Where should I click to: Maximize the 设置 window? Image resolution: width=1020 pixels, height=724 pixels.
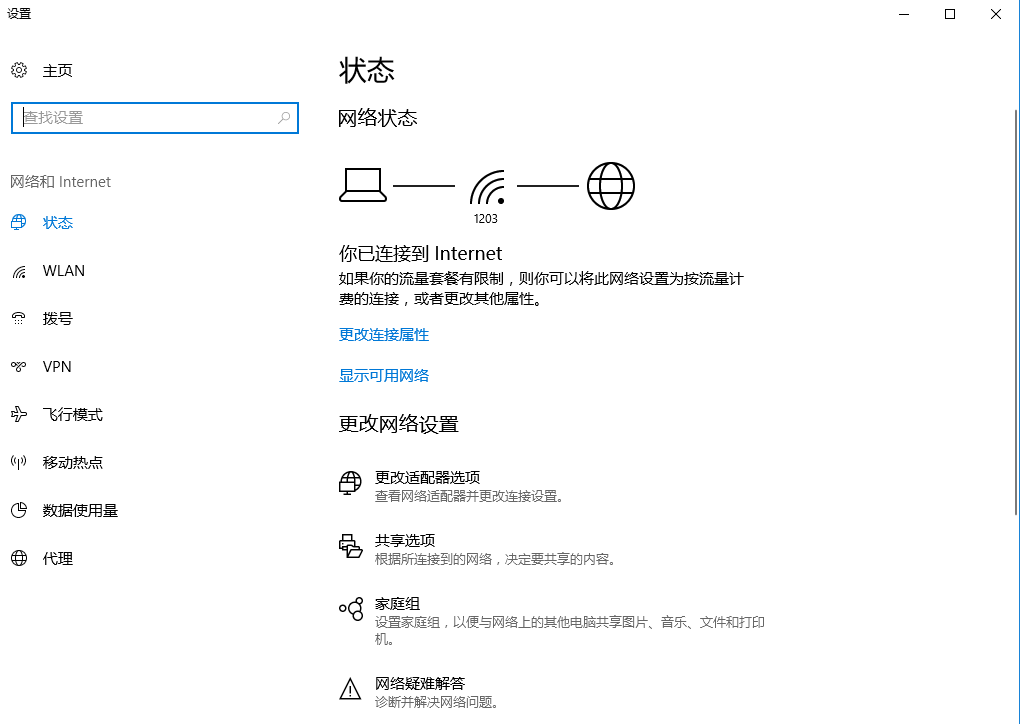click(950, 14)
